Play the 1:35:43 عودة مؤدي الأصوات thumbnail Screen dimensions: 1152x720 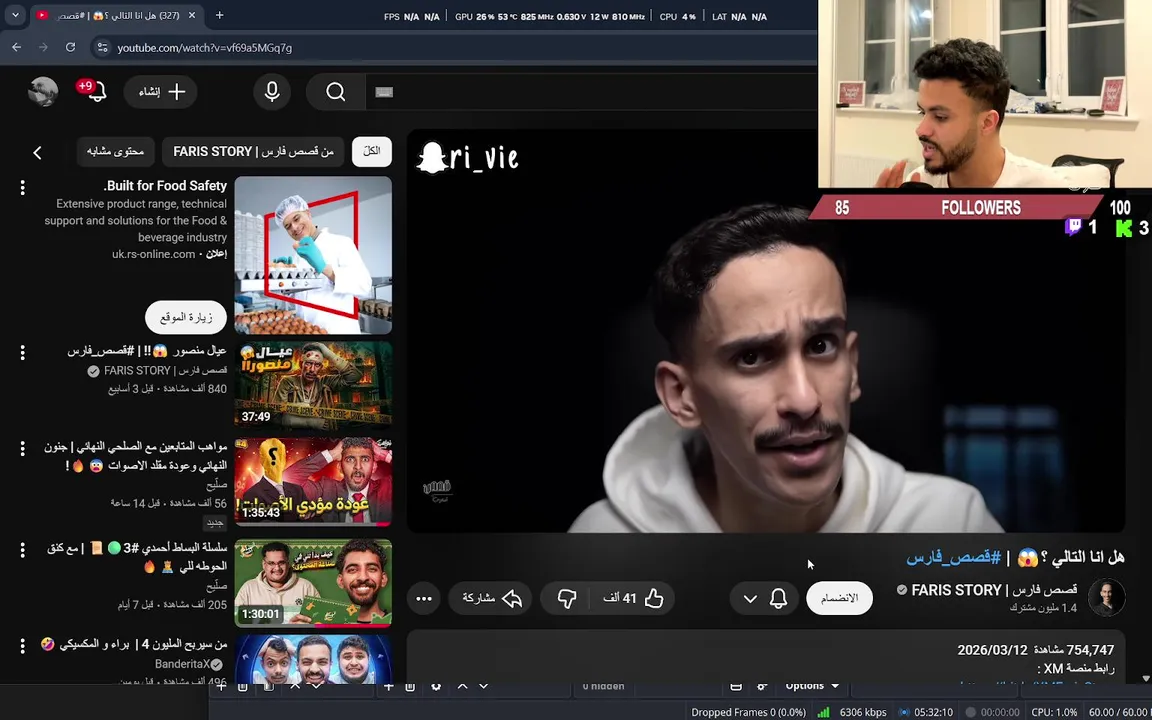point(313,482)
